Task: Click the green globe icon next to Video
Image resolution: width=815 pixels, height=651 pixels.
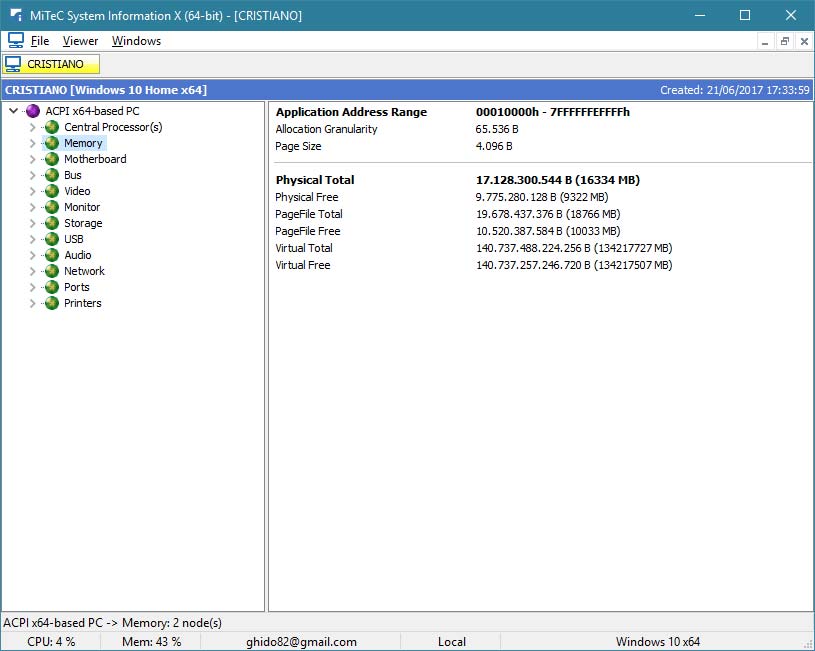Action: (x=52, y=191)
